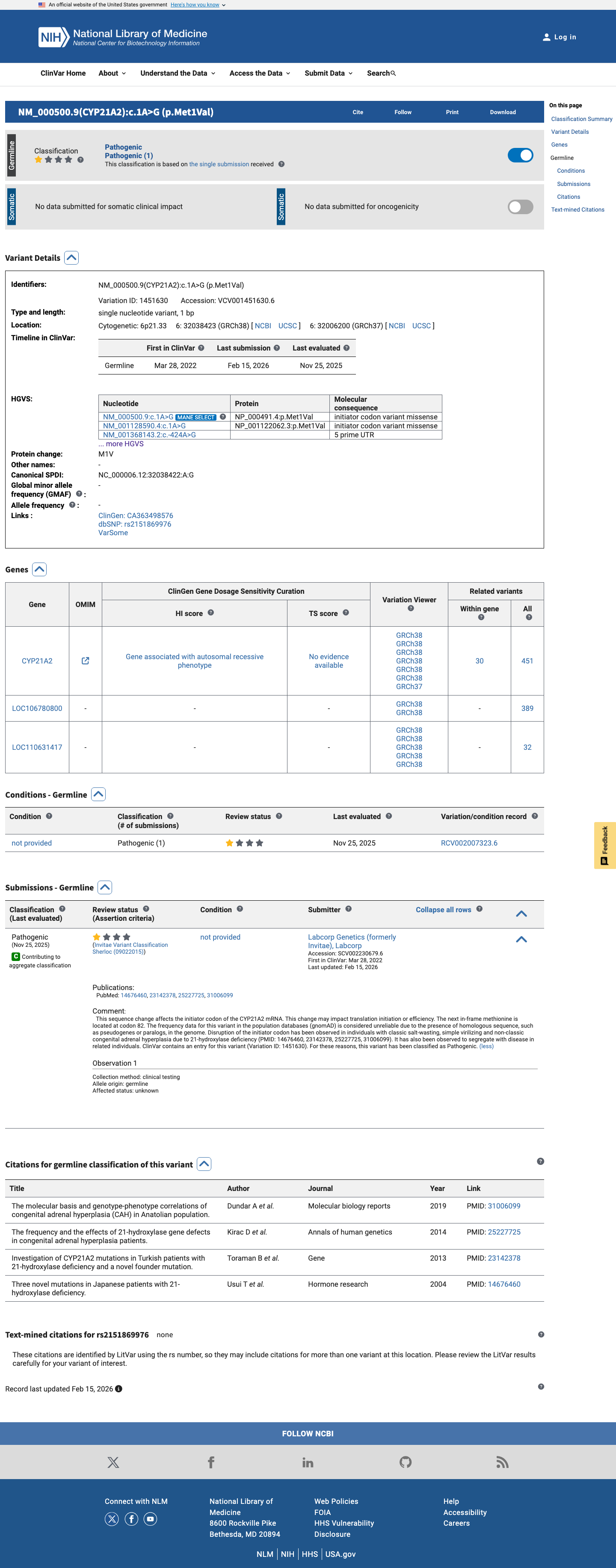Go to ClinVar Home
Screen dimensions: 616x1568
[63, 74]
